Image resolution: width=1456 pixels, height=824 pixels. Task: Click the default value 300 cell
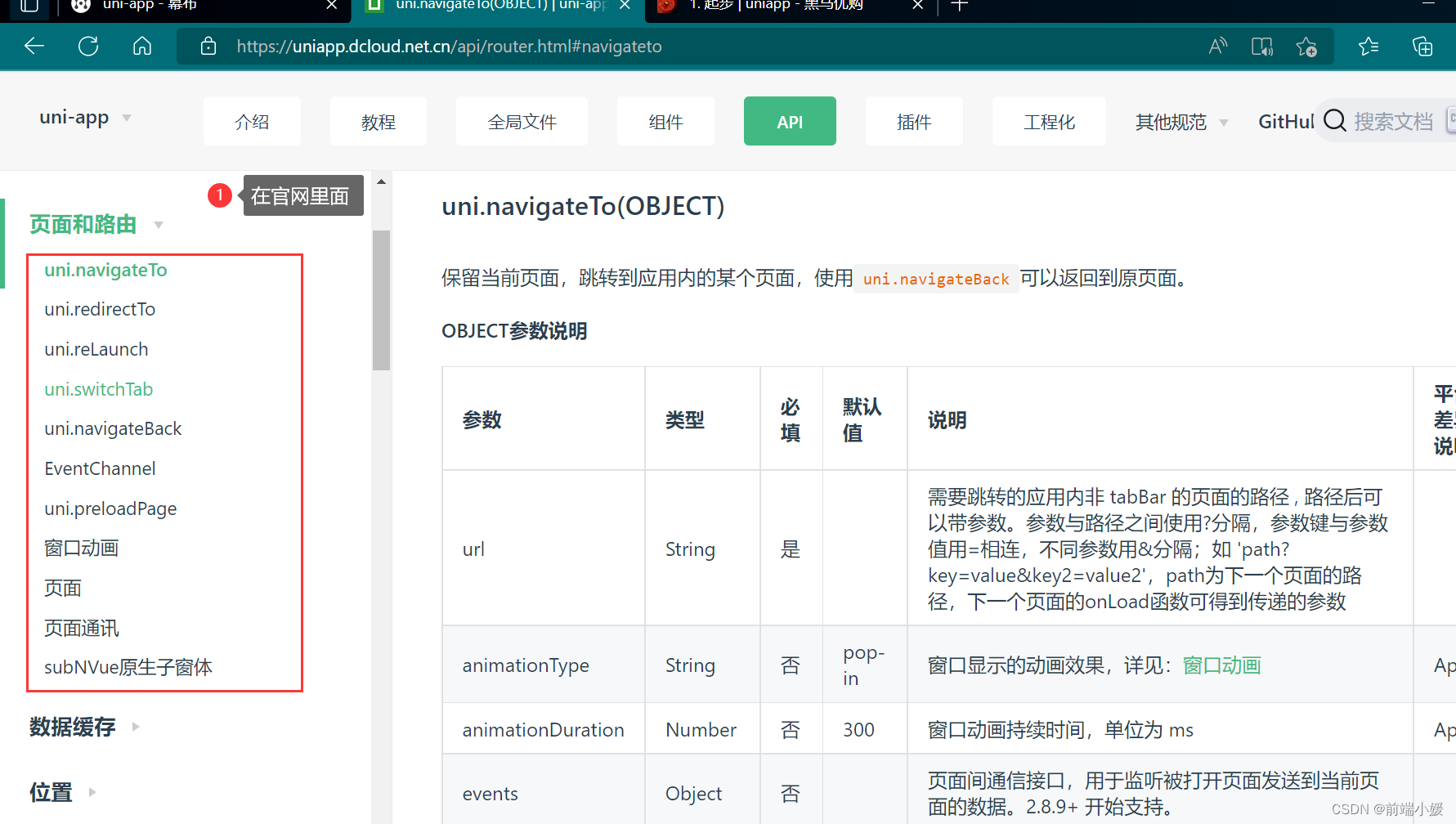[864, 729]
